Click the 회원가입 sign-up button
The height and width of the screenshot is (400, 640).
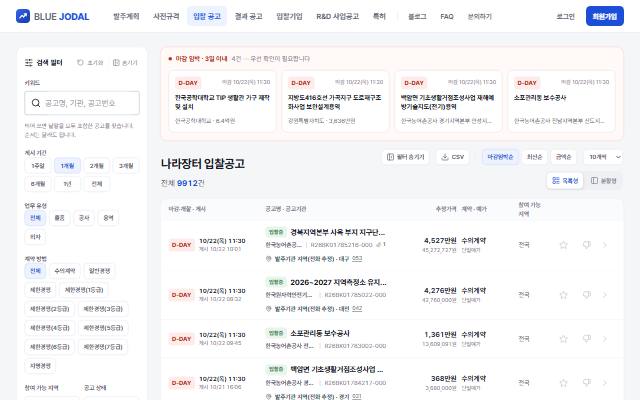pos(604,16)
